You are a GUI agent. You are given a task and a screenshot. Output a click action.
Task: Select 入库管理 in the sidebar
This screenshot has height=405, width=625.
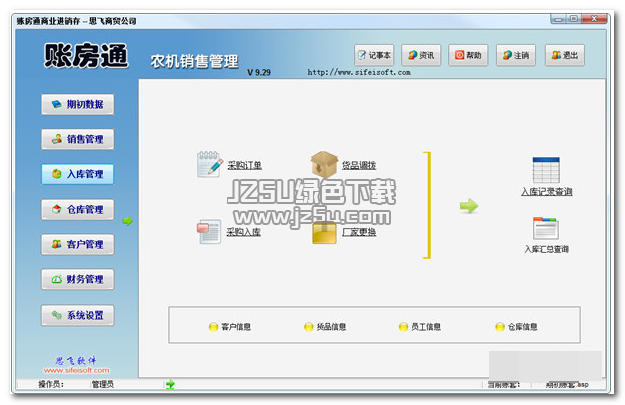pyautogui.click(x=77, y=174)
